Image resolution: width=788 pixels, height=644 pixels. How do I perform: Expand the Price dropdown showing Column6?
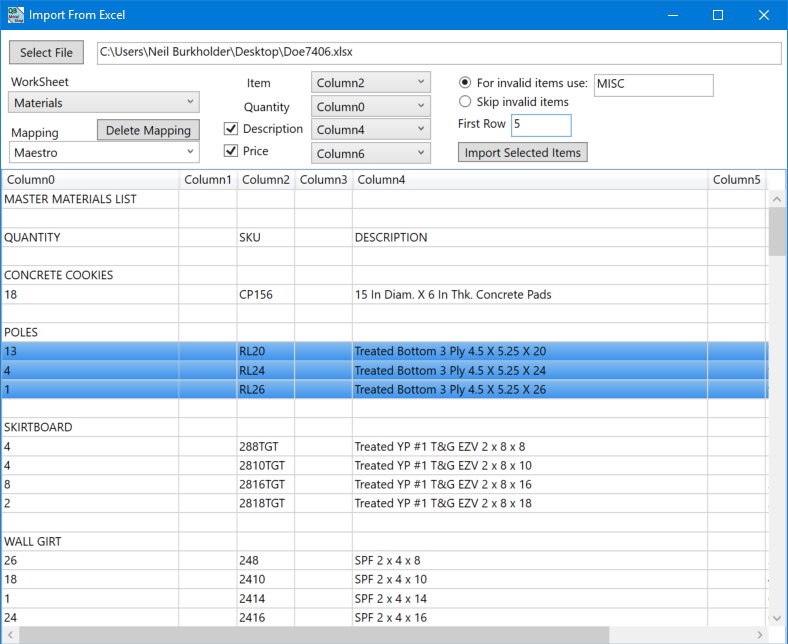370,153
